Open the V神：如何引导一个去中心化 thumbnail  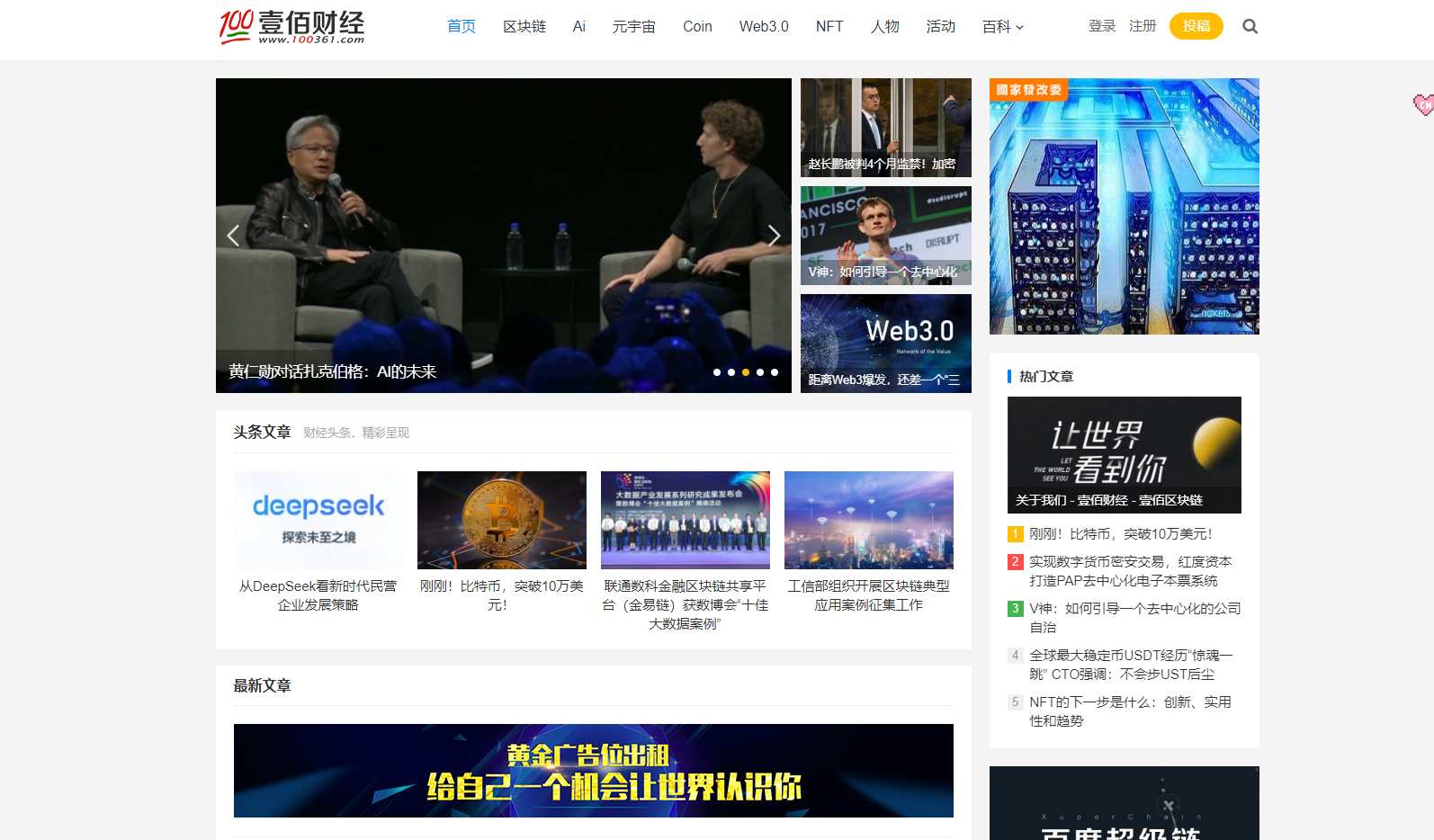pos(886,236)
